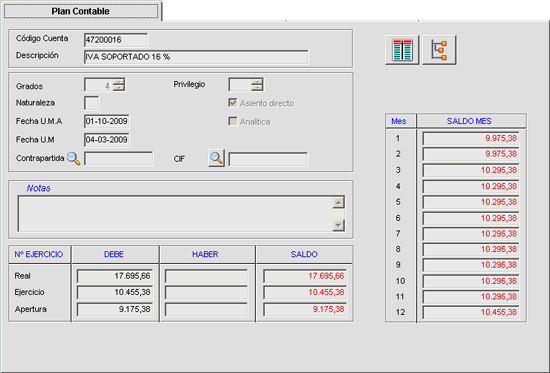Toggle the Asiento directo checkbox
The image size is (550, 373).
pos(232,103)
